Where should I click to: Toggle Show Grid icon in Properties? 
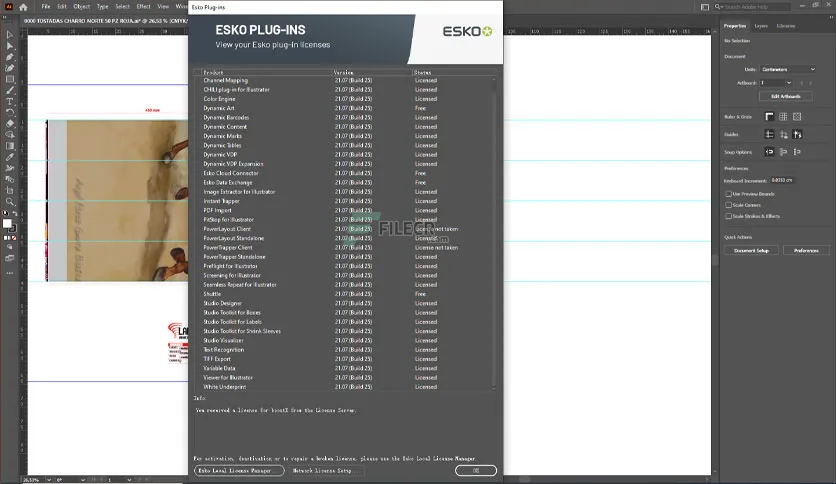tap(783, 117)
